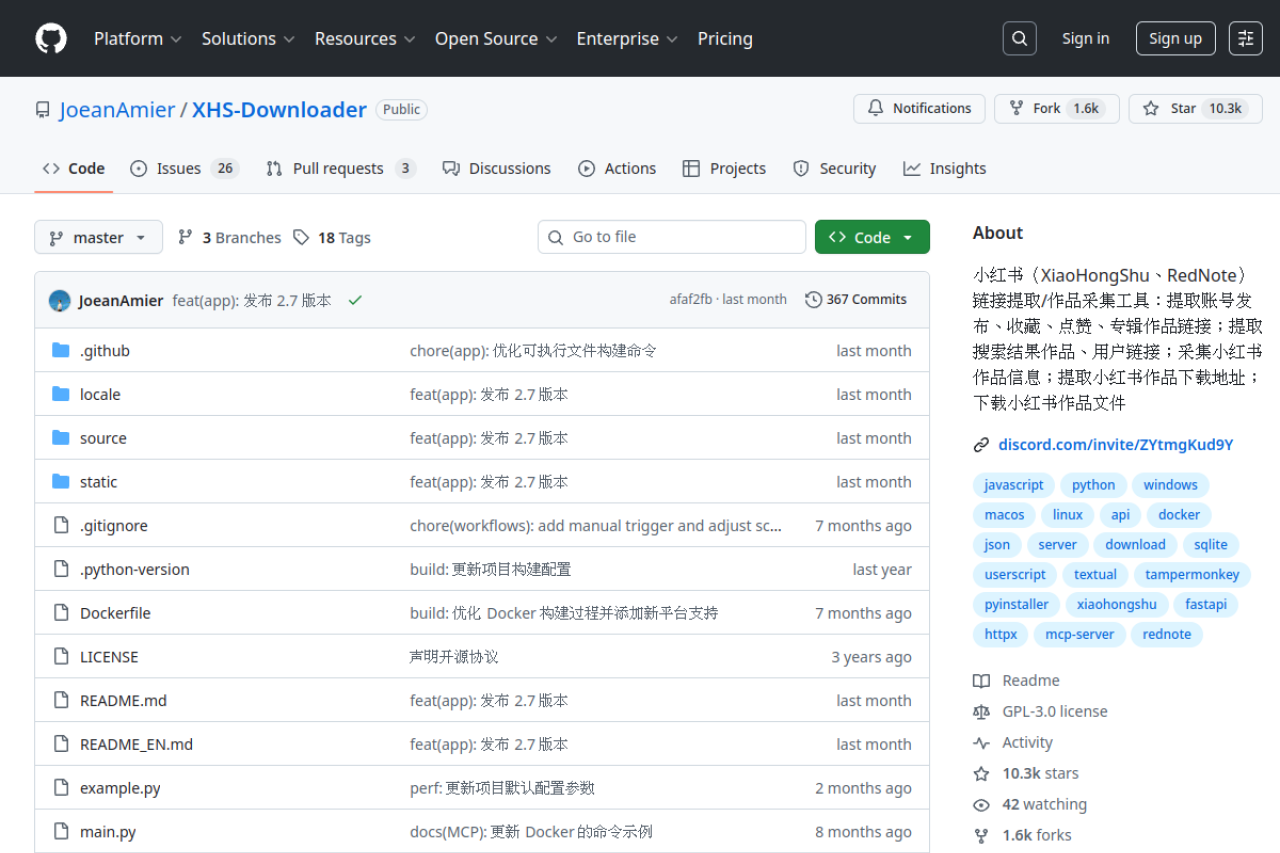Expand the Resources menu chevron
Viewport: 1280px width, 853px height.
click(x=410, y=39)
